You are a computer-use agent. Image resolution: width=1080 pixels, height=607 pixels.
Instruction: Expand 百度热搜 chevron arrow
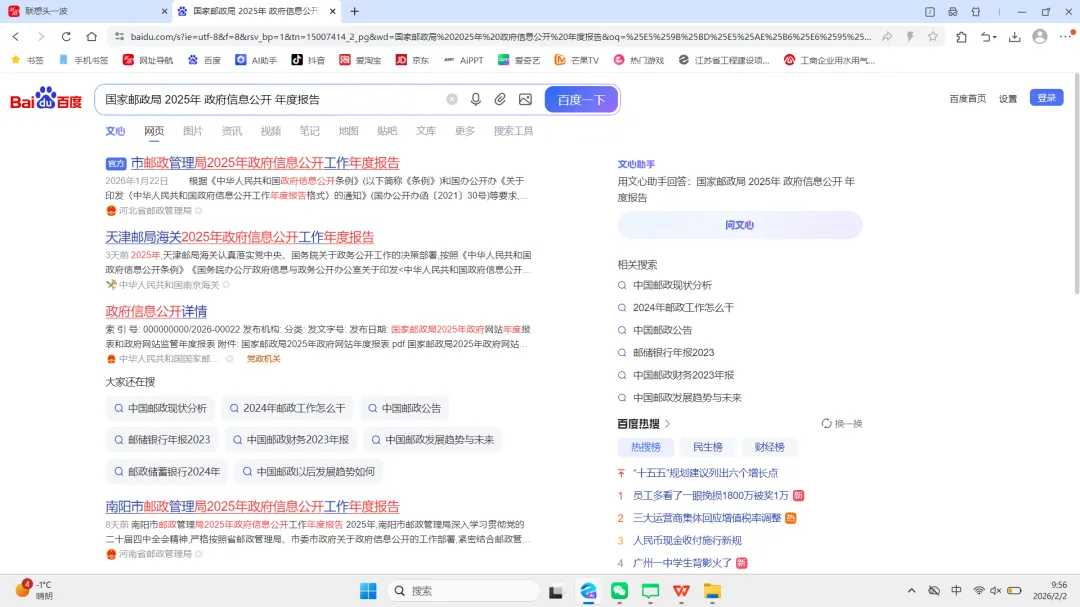pyautogui.click(x=667, y=424)
